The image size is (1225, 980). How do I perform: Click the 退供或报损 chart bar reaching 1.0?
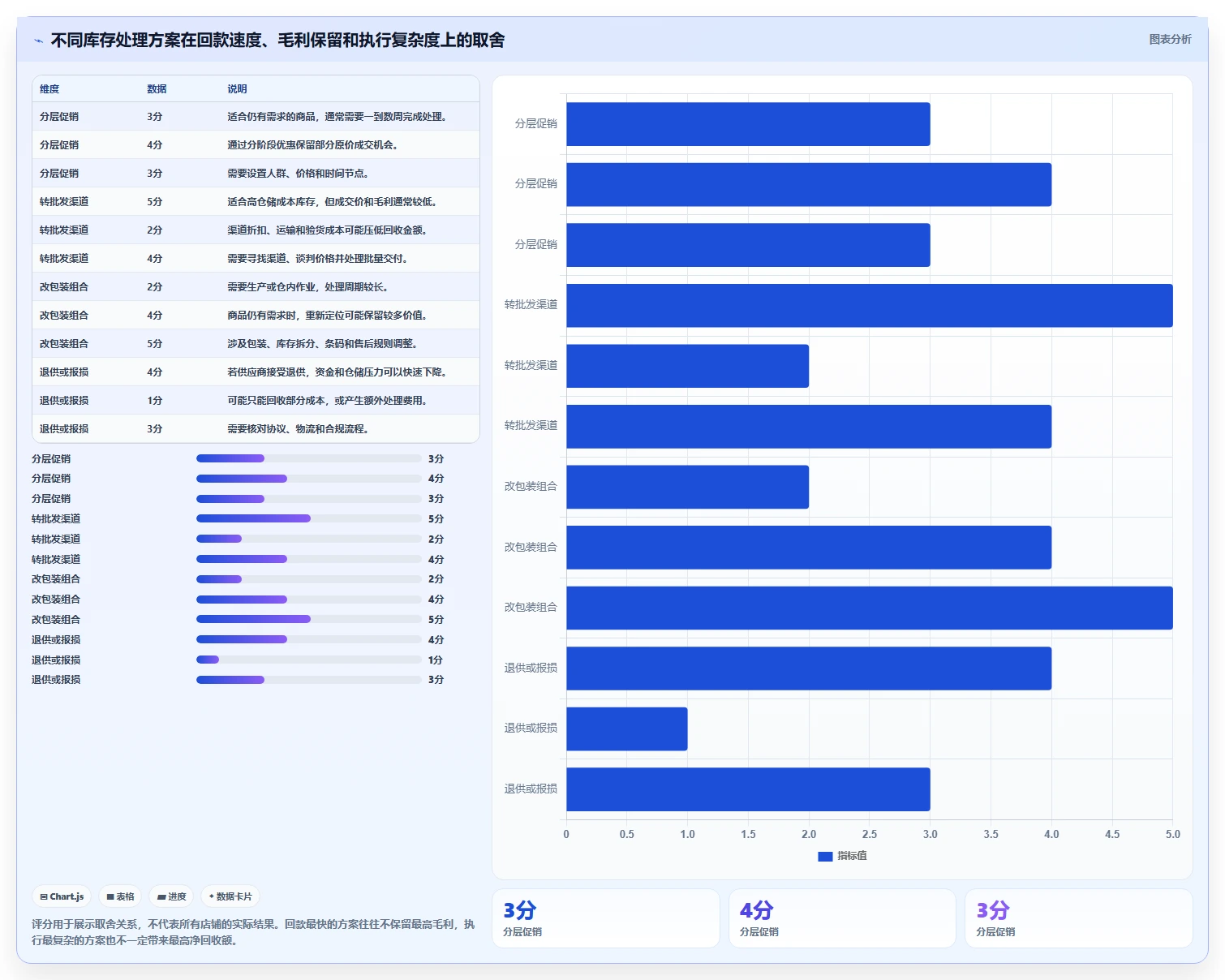pos(626,729)
